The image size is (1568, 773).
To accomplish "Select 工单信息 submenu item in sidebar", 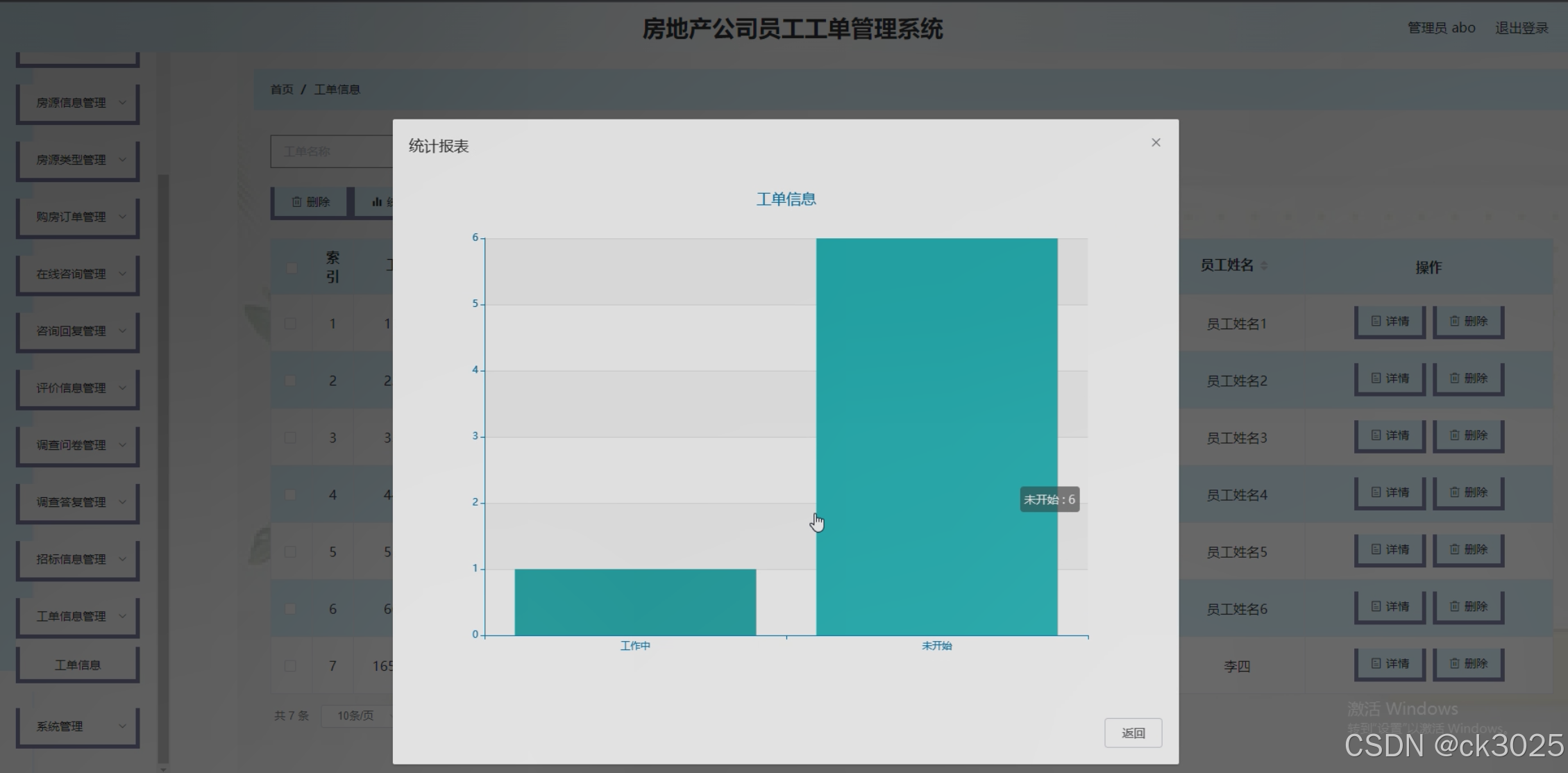I will tap(78, 665).
